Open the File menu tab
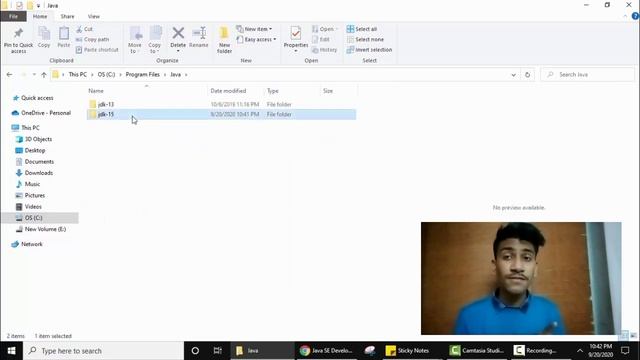Screen dimensions: 640x360 [13, 16]
